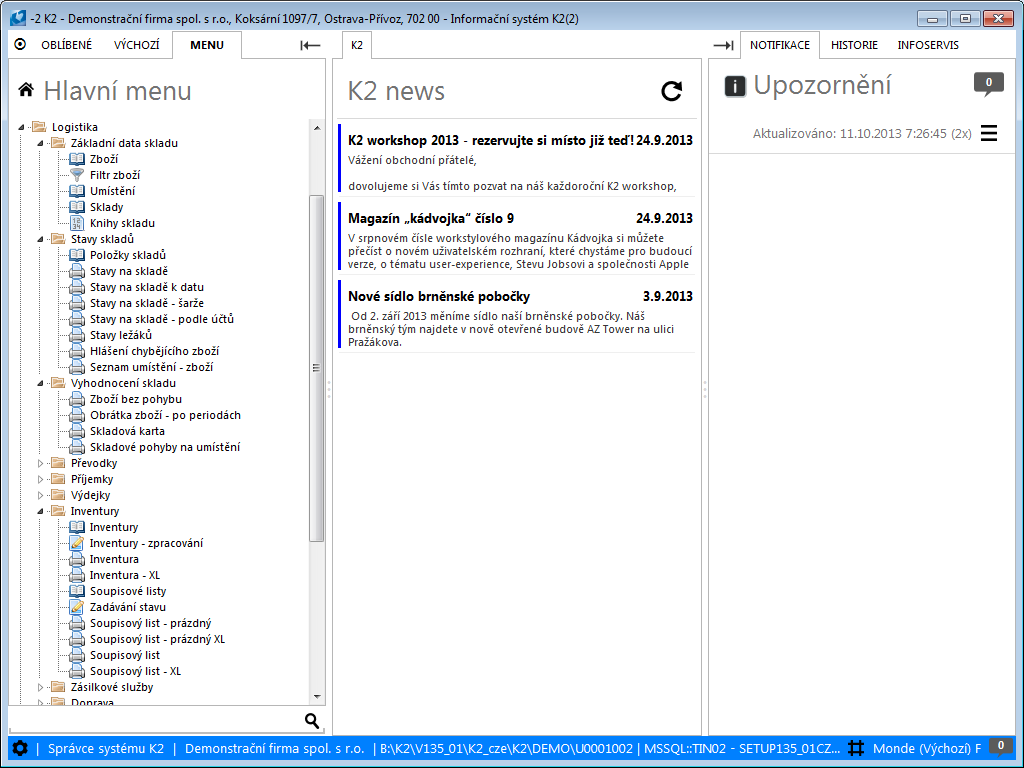
Task: Click the home icon beside Hlavní menu
Action: tap(25, 89)
